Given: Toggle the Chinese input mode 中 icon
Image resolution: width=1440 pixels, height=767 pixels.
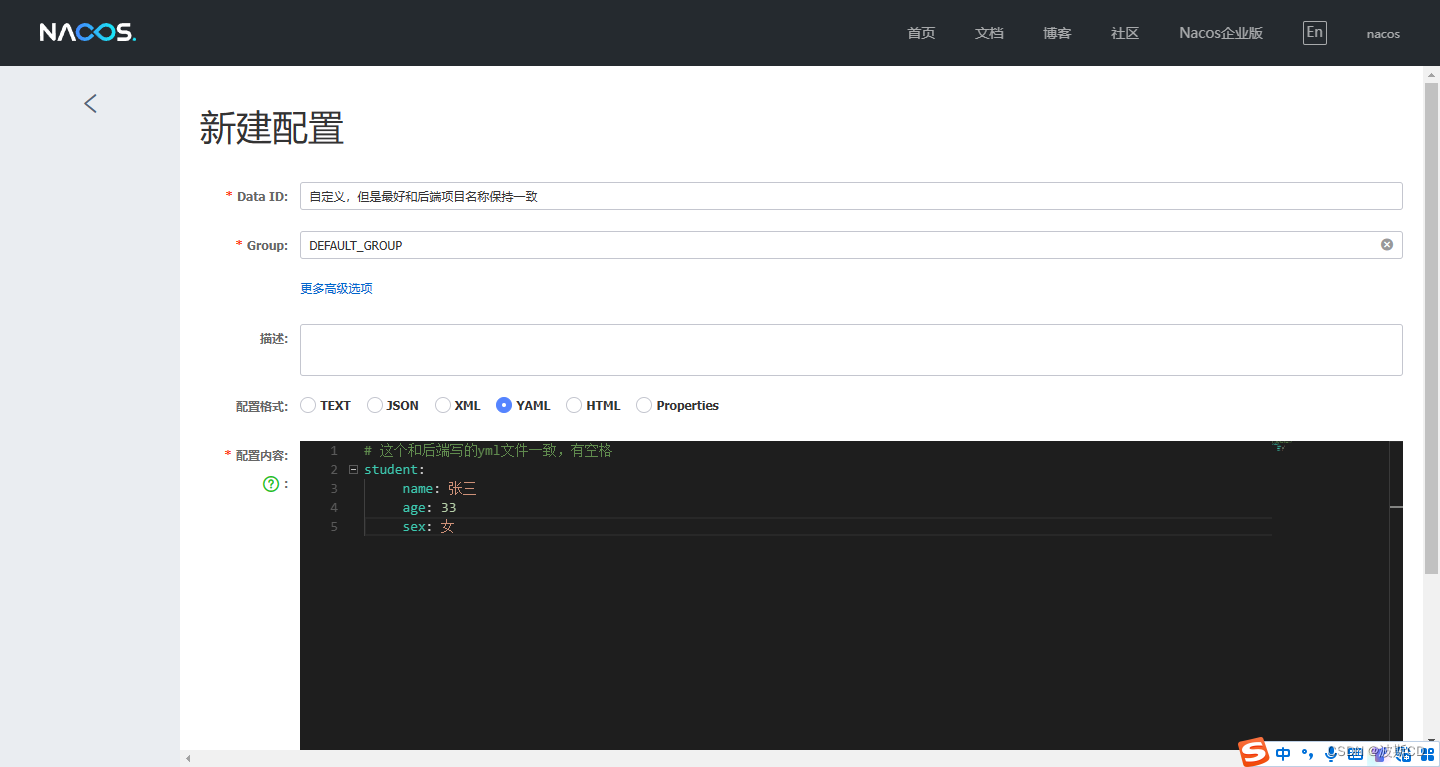Looking at the screenshot, I should tap(1283, 754).
